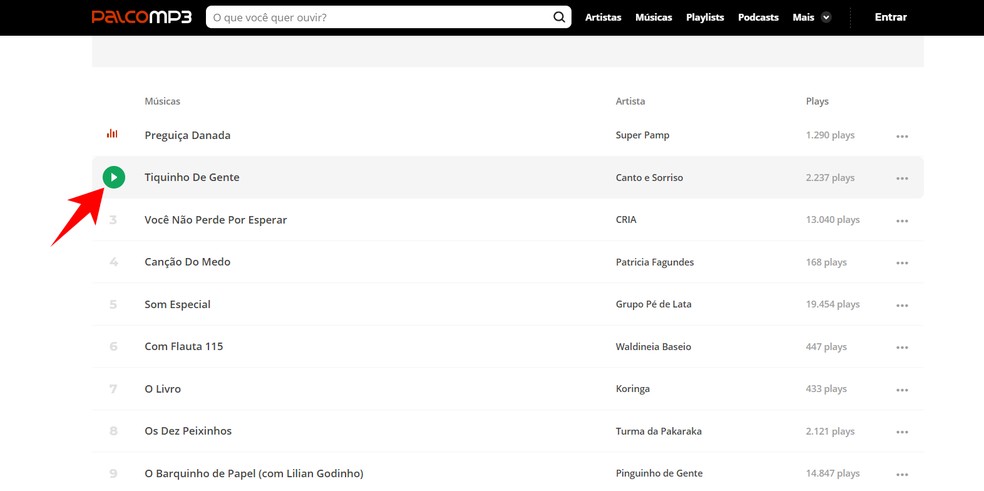Open three-dot menu for Com Flauta 115
Image resolution: width=984 pixels, height=491 pixels.
[902, 347]
